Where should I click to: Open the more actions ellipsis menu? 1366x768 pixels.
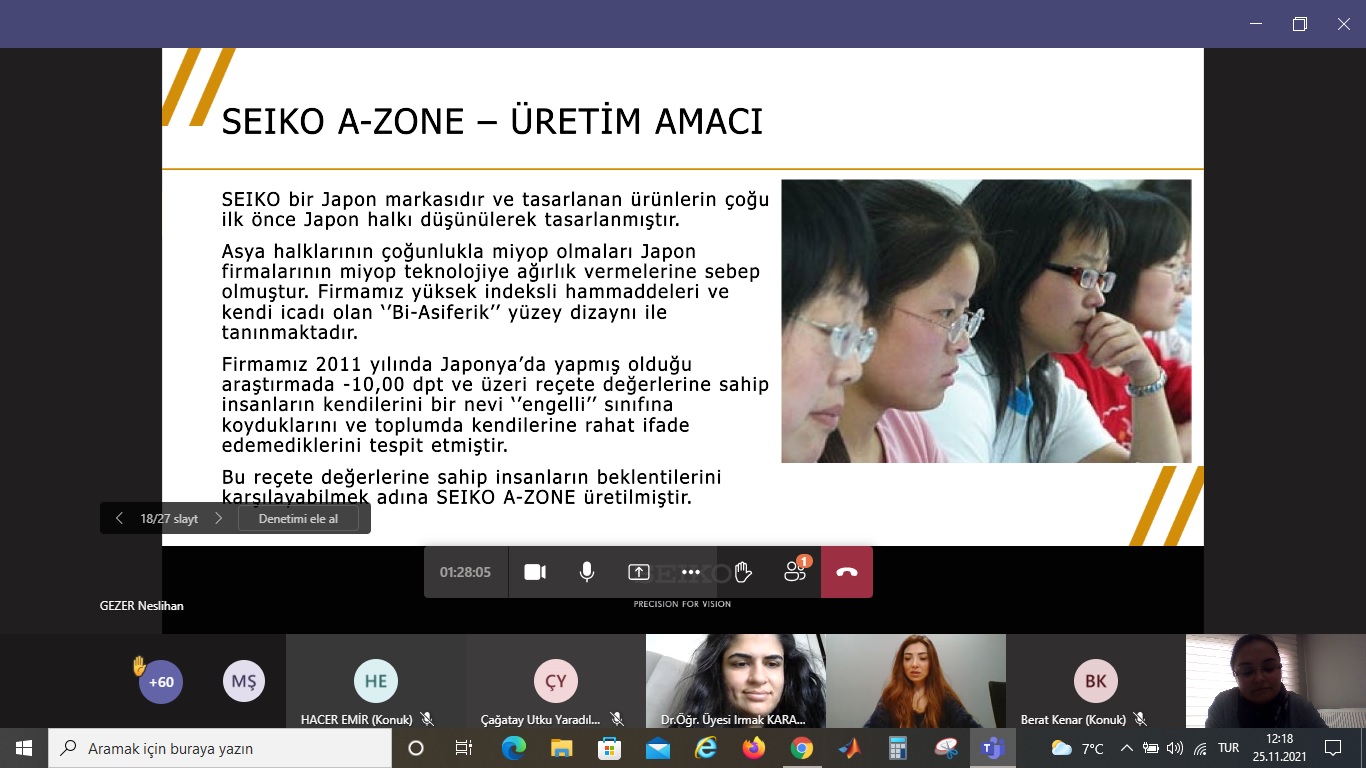(691, 572)
